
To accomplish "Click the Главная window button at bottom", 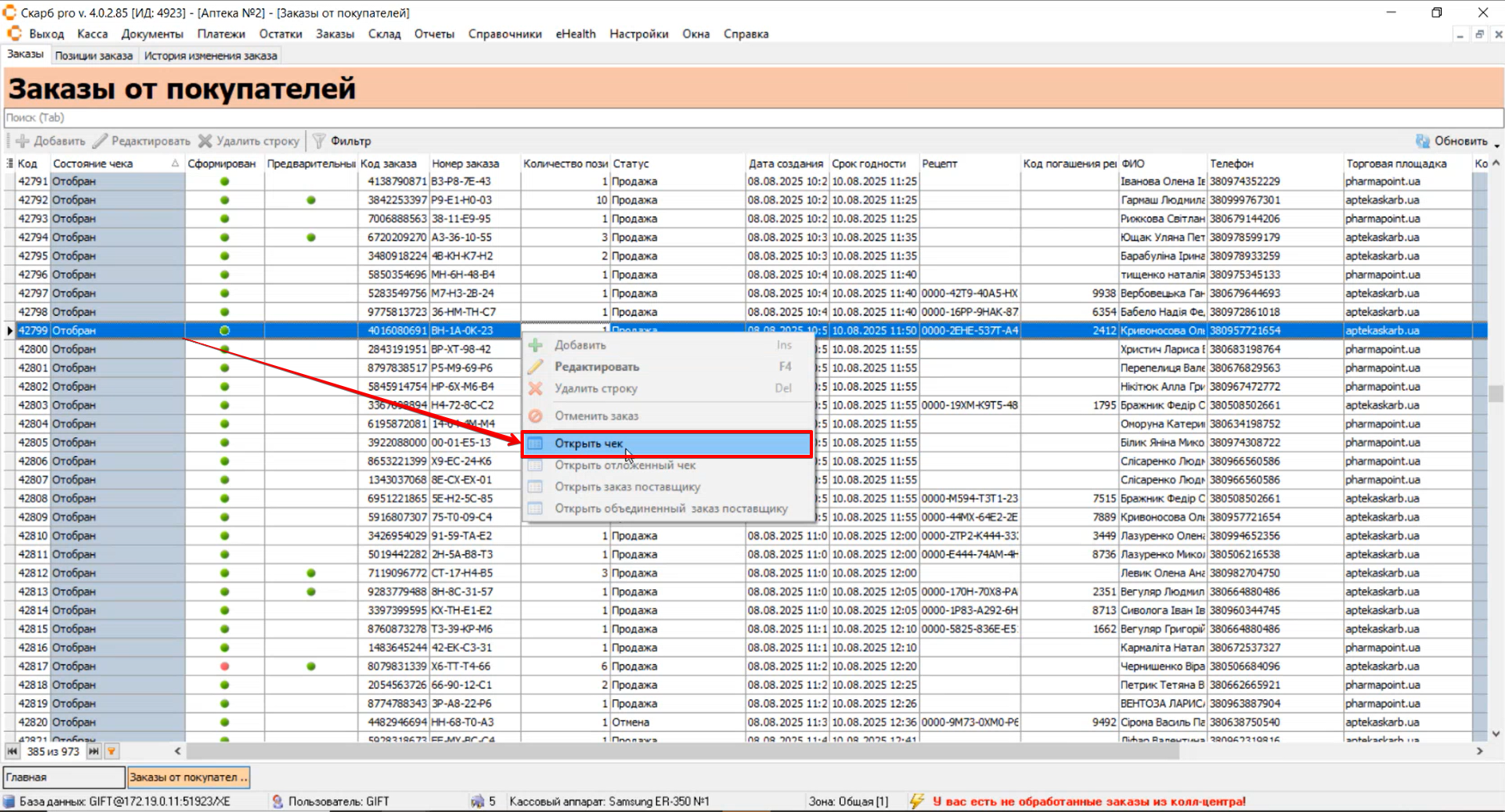I will click(x=64, y=777).
